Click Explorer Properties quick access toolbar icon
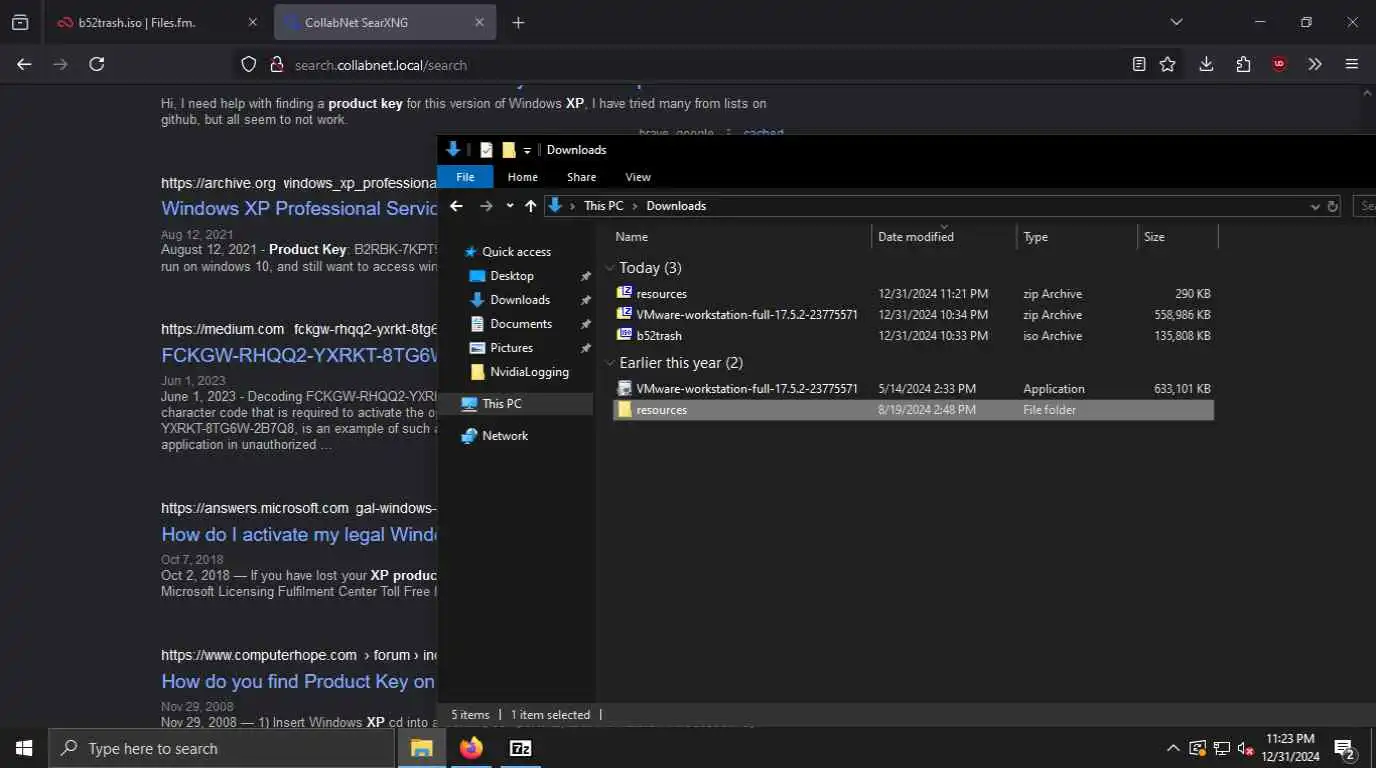The image size is (1376, 768). click(486, 150)
